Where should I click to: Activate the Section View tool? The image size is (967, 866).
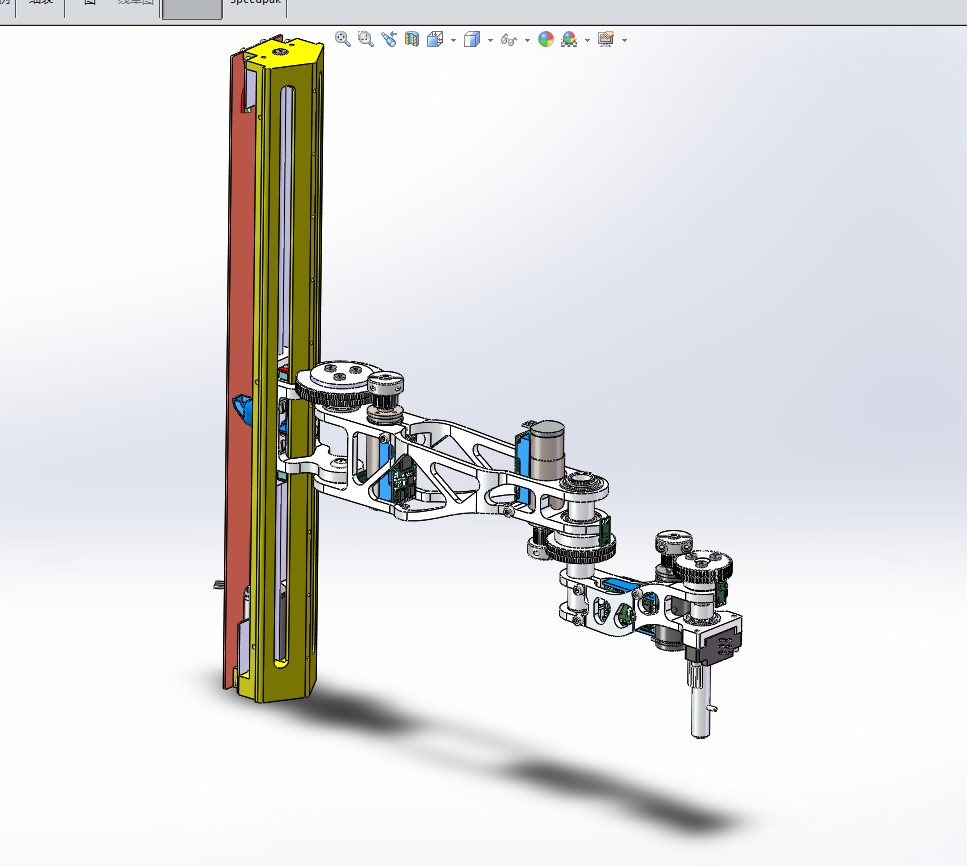click(x=411, y=39)
